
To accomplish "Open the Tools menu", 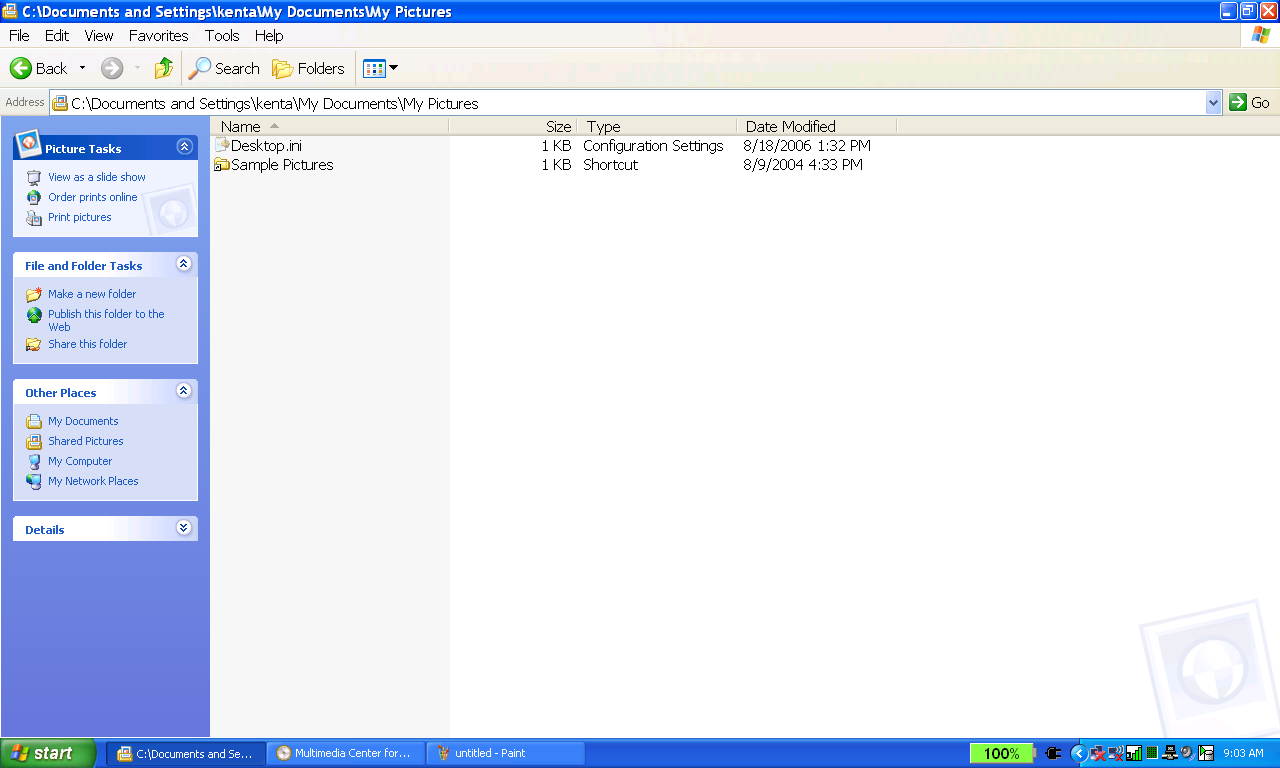I will (222, 35).
